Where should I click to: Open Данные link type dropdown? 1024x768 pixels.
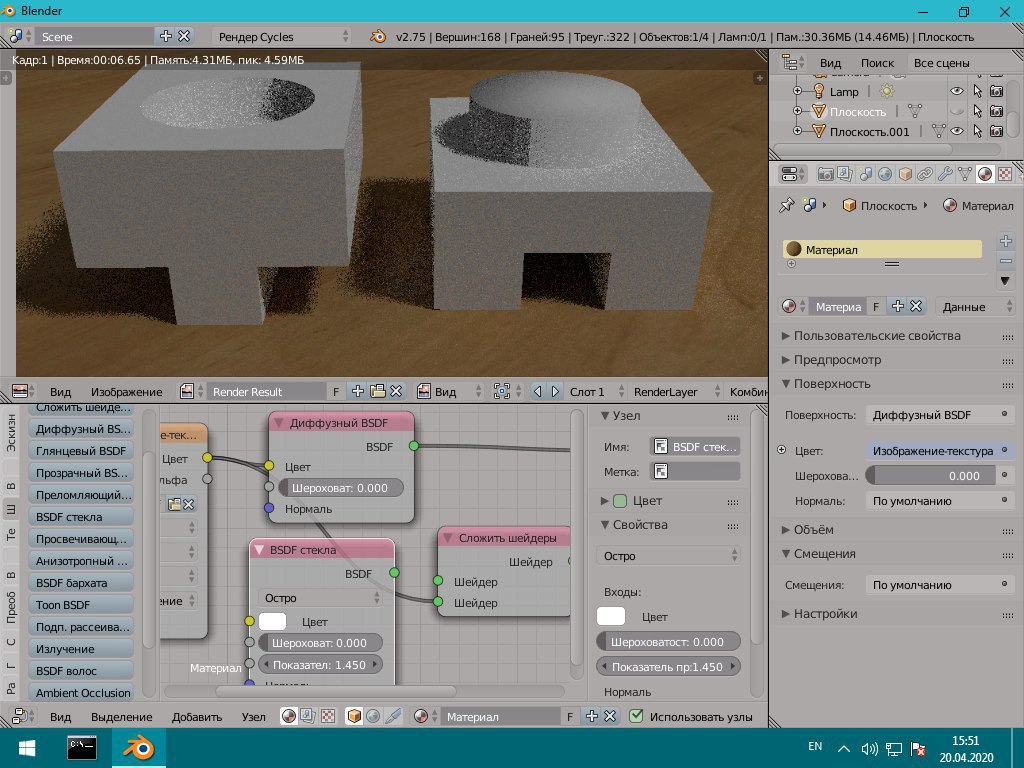click(x=973, y=306)
